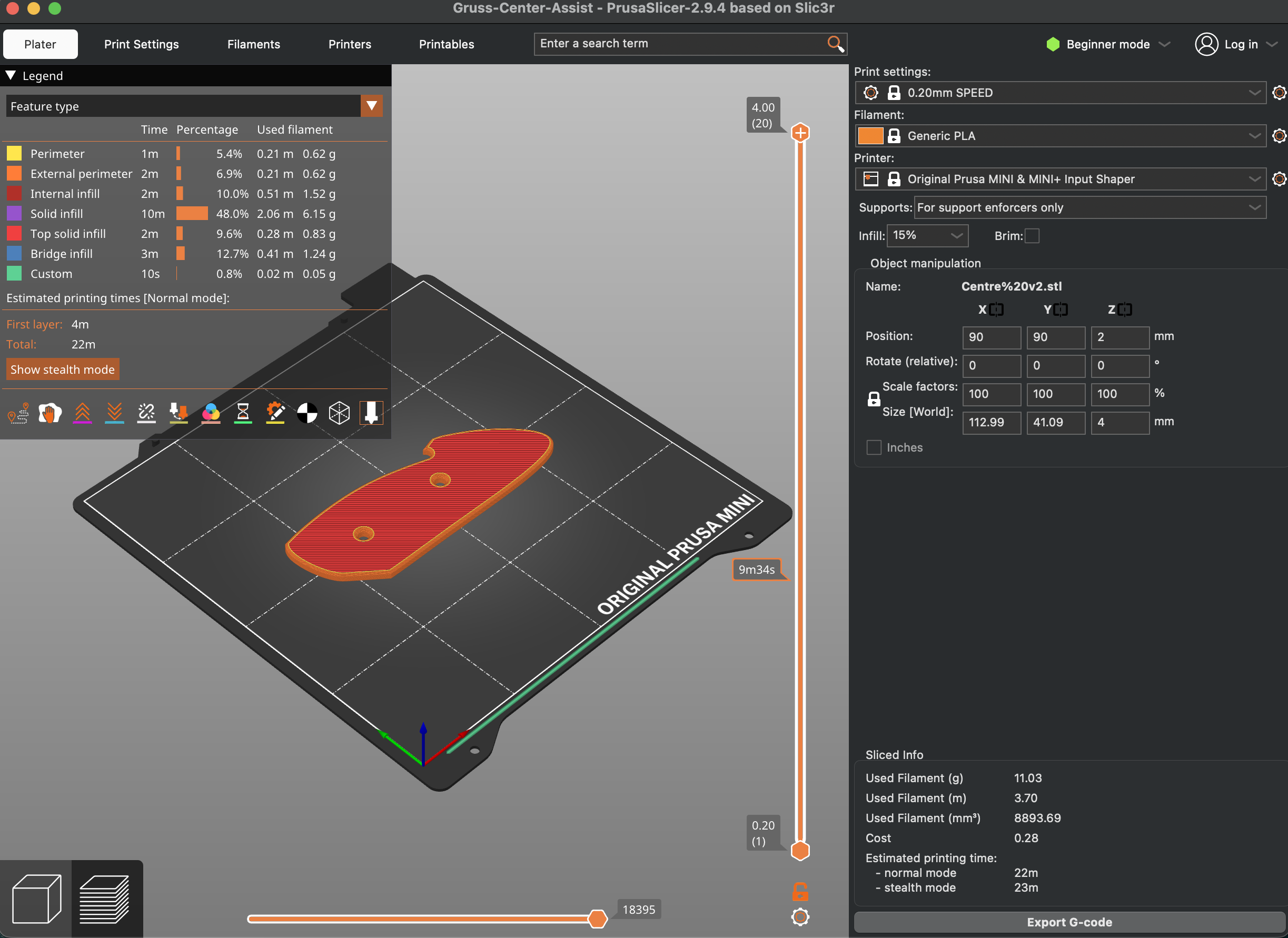This screenshot has width=1288, height=938.
Task: Check the Inches checkbox
Action: [x=874, y=447]
